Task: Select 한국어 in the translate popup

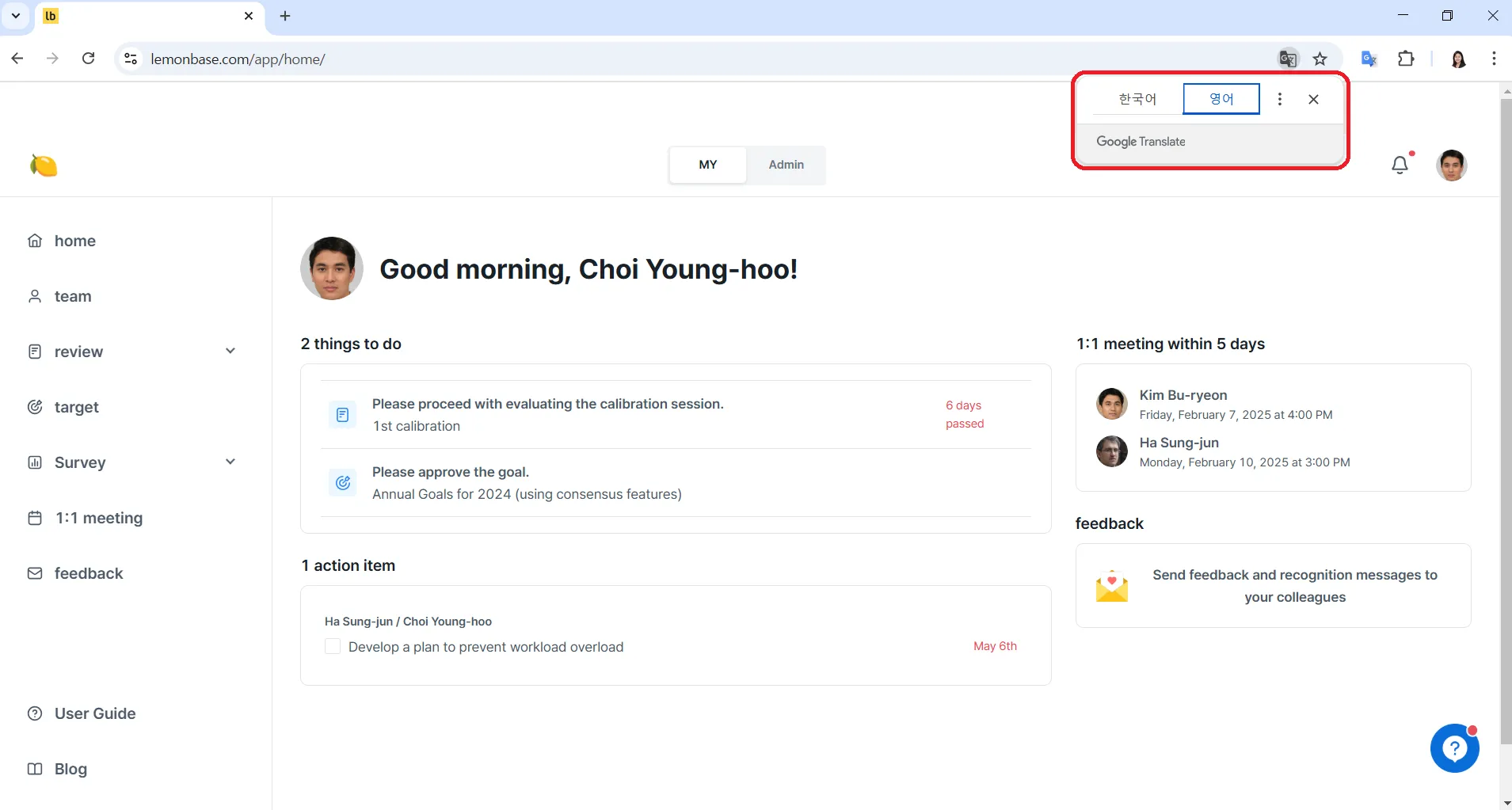Action: [x=1137, y=99]
